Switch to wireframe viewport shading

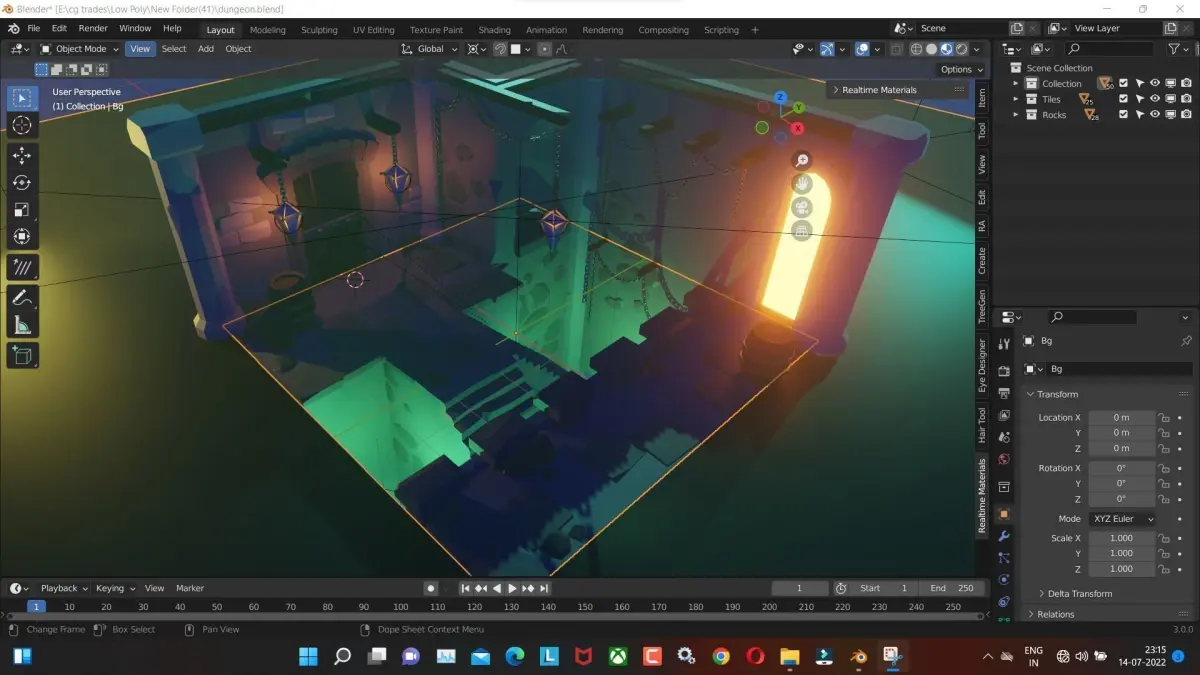click(916, 49)
